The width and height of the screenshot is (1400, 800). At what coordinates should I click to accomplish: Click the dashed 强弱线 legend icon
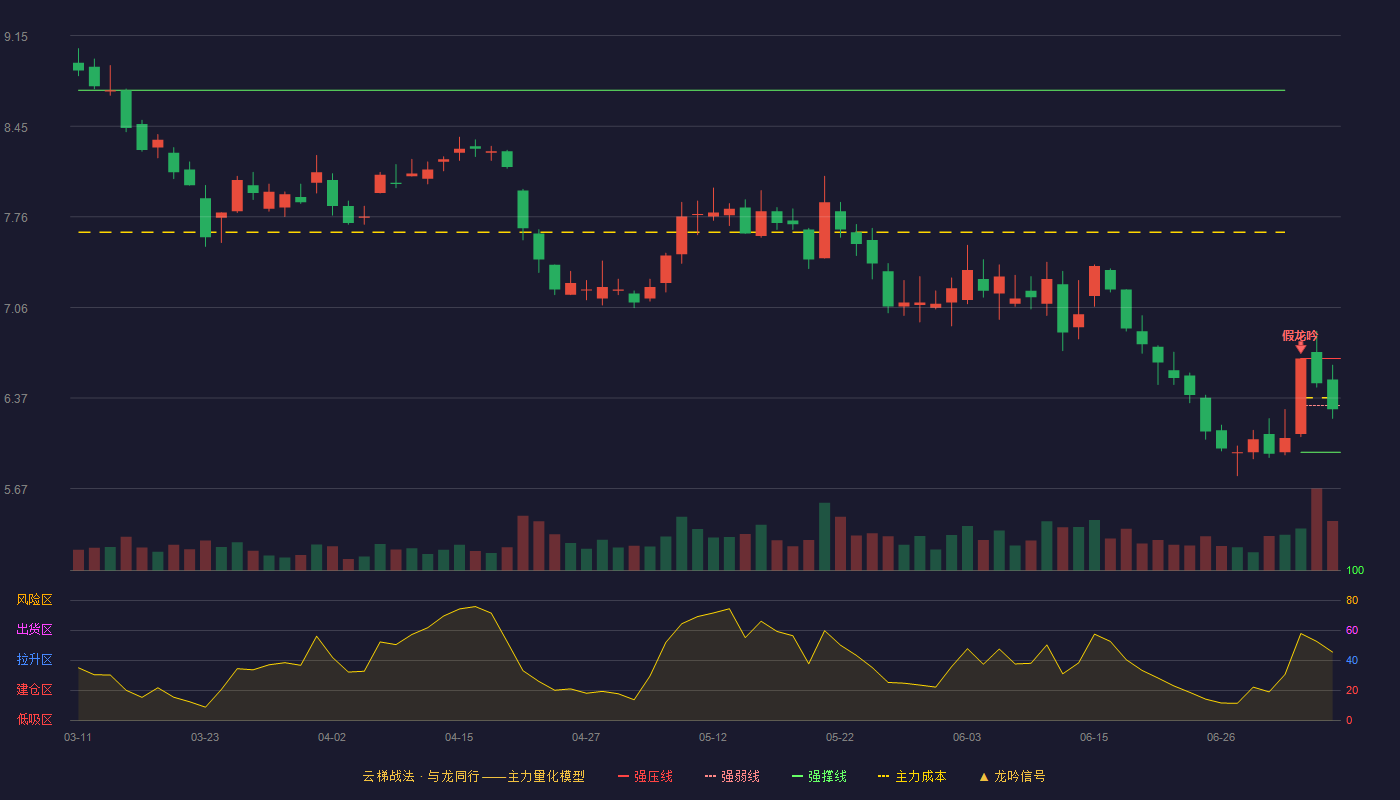tap(710, 776)
